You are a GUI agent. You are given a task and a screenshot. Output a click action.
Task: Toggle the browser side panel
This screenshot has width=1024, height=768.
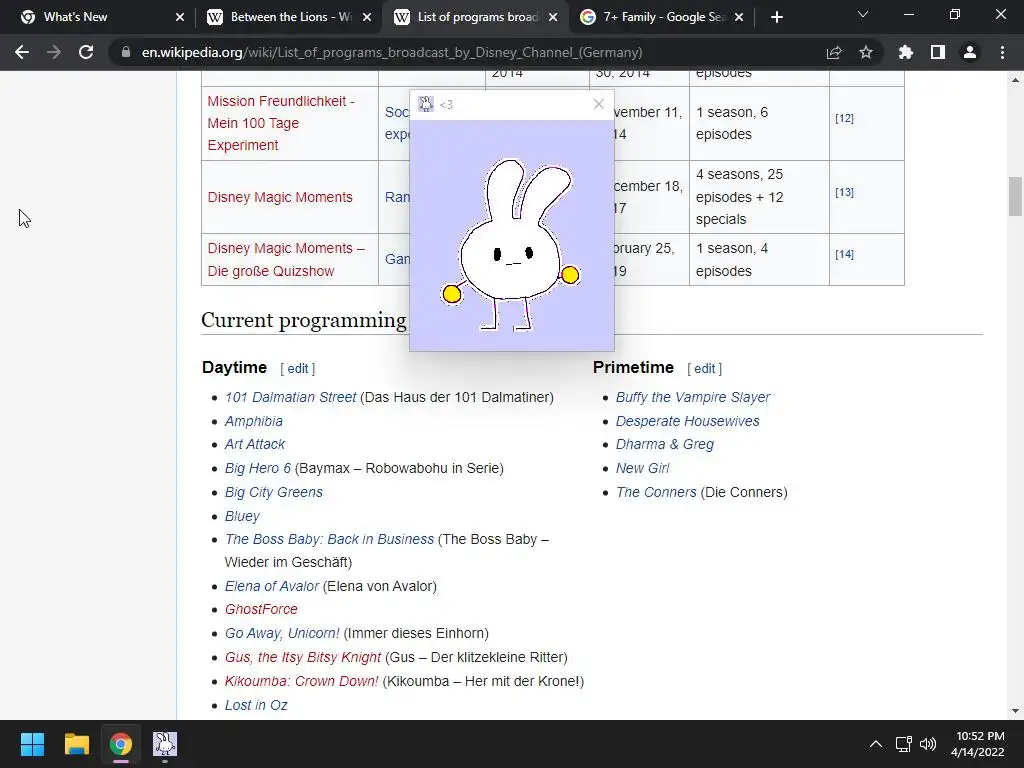point(938,52)
